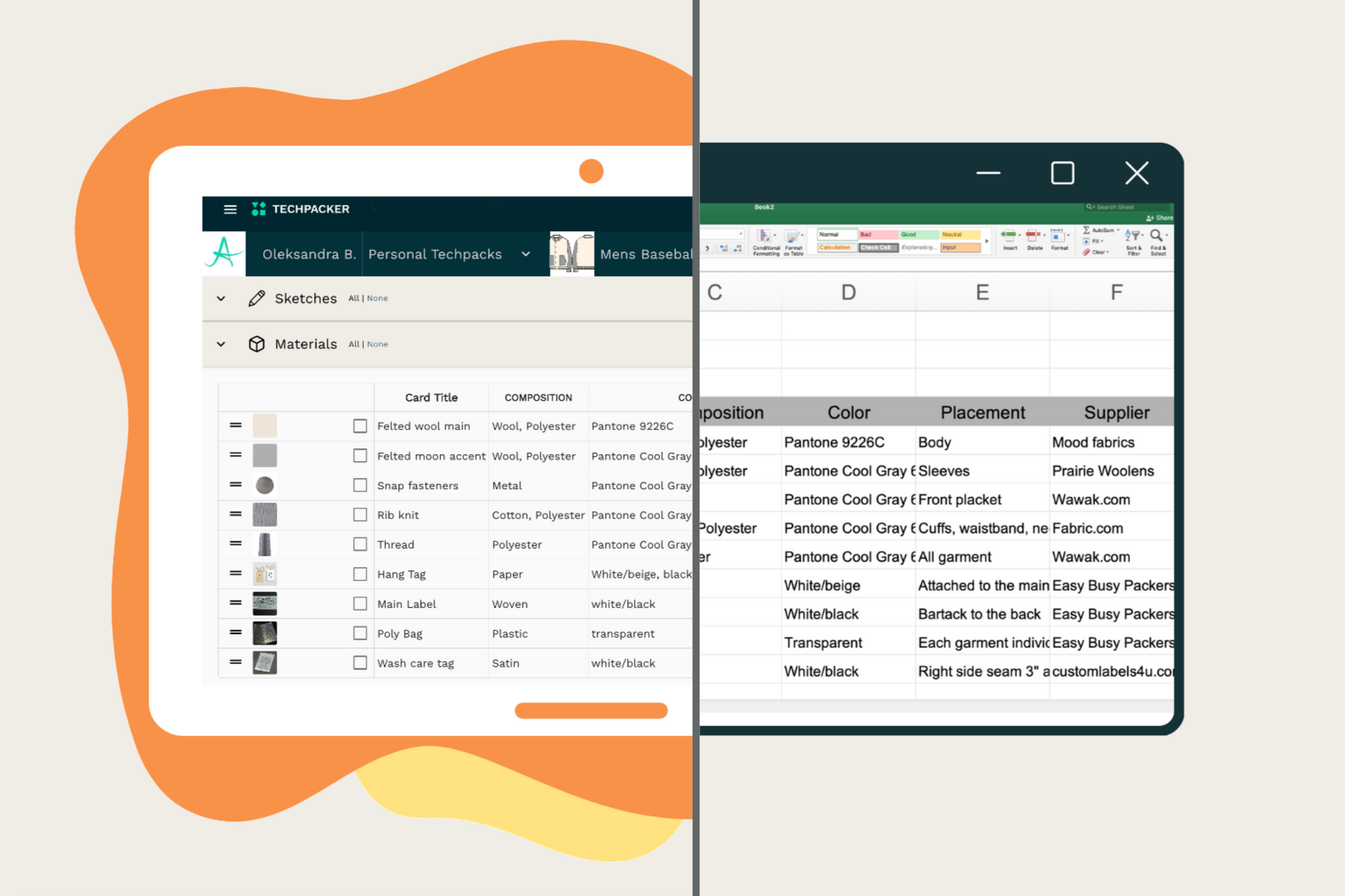Grab the drag handle for Felted wool main
The image size is (1345, 896).
(x=235, y=425)
